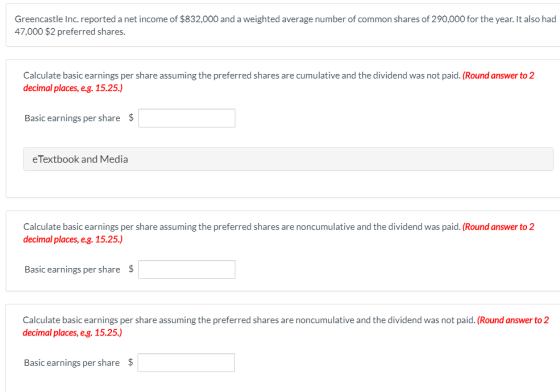This screenshot has width=560, height=392.
Task: Click first 'Basic earnings per share' label
Action: pyautogui.click(x=72, y=118)
